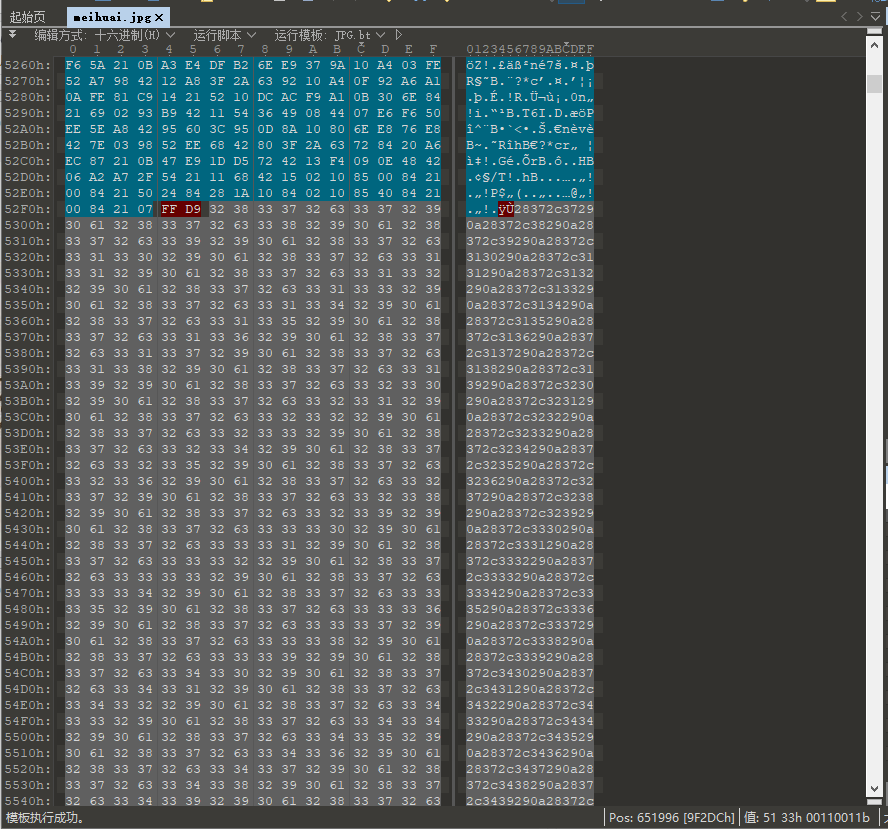Viewport: 888px width, 829px height.
Task: Select the highlighted D9 byte in row 52F0h
Action: [x=193, y=209]
